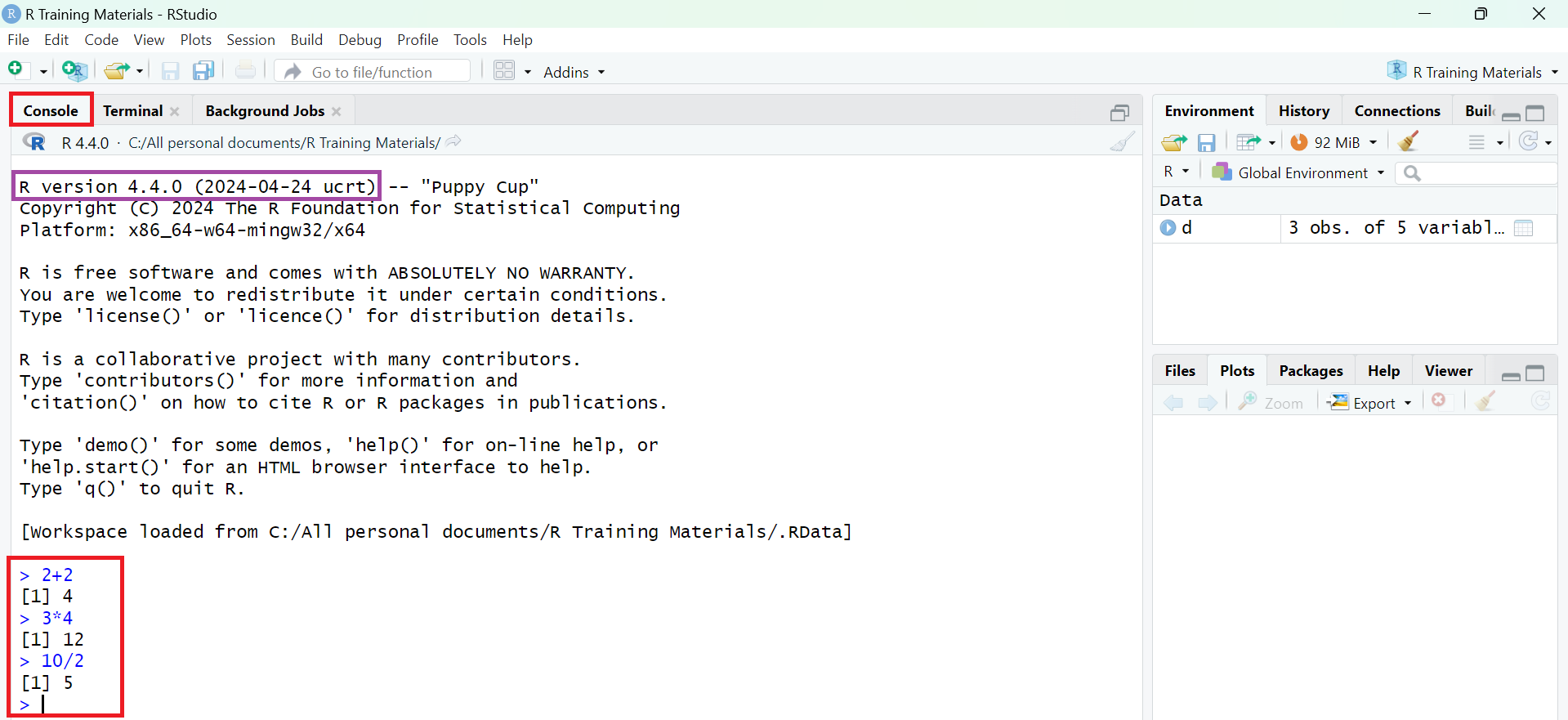
Task: Click the Load Workspace icon in Environment
Action: point(1173,142)
